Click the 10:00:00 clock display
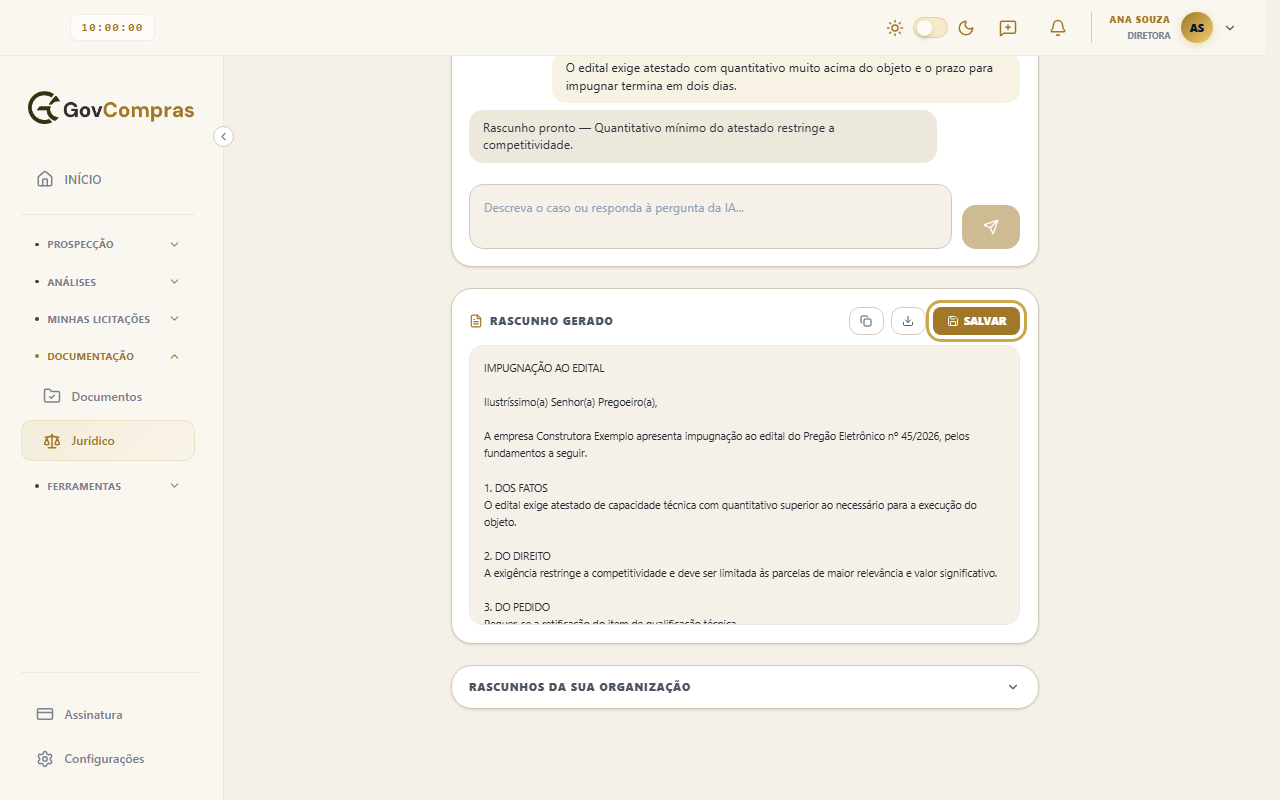Image resolution: width=1280 pixels, height=800 pixels. point(112,28)
